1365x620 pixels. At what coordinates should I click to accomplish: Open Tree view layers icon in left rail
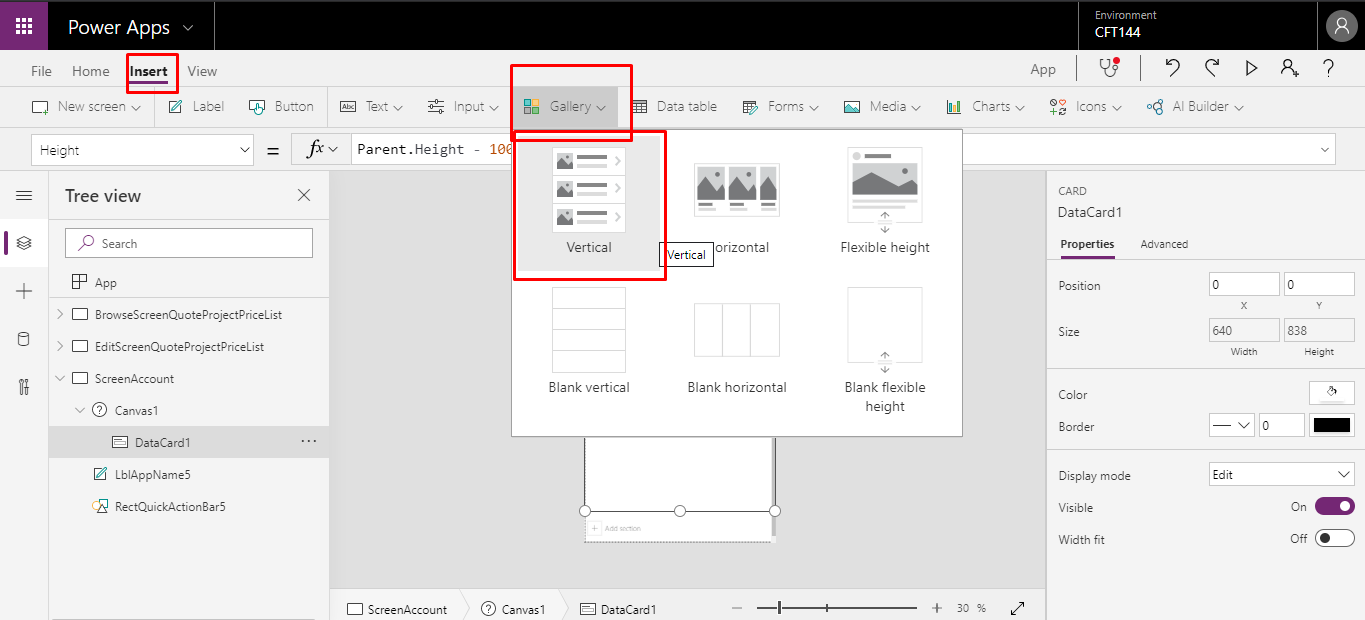pos(24,243)
